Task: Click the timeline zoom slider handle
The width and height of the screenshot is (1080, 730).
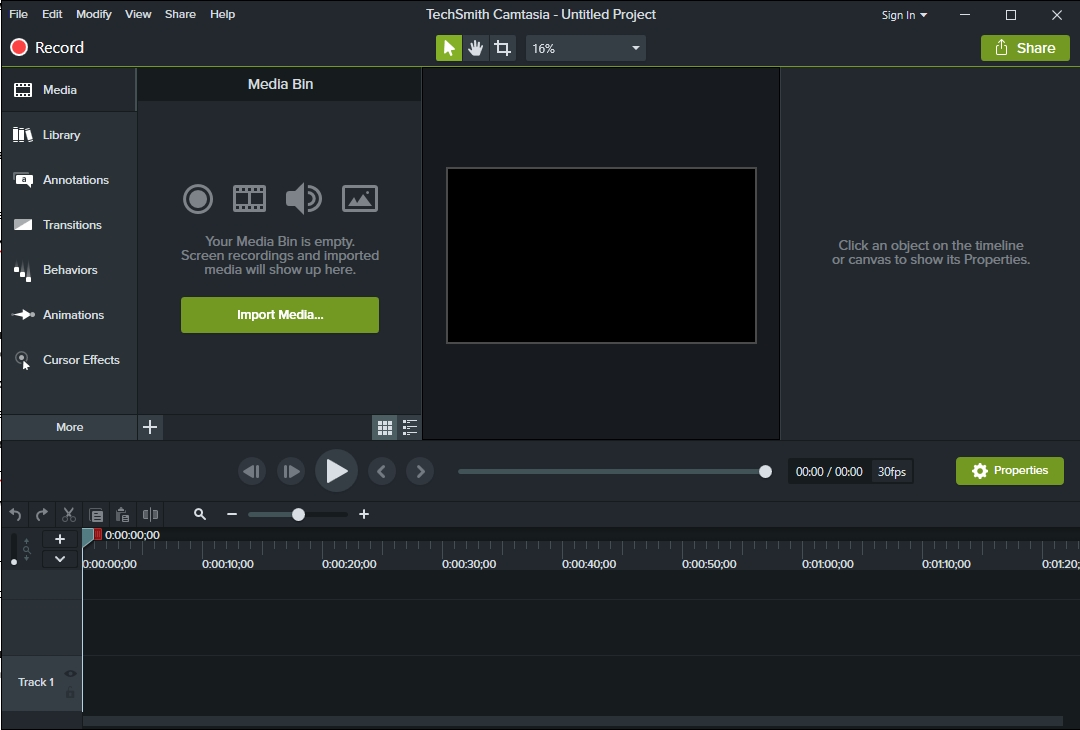Action: pyautogui.click(x=298, y=514)
